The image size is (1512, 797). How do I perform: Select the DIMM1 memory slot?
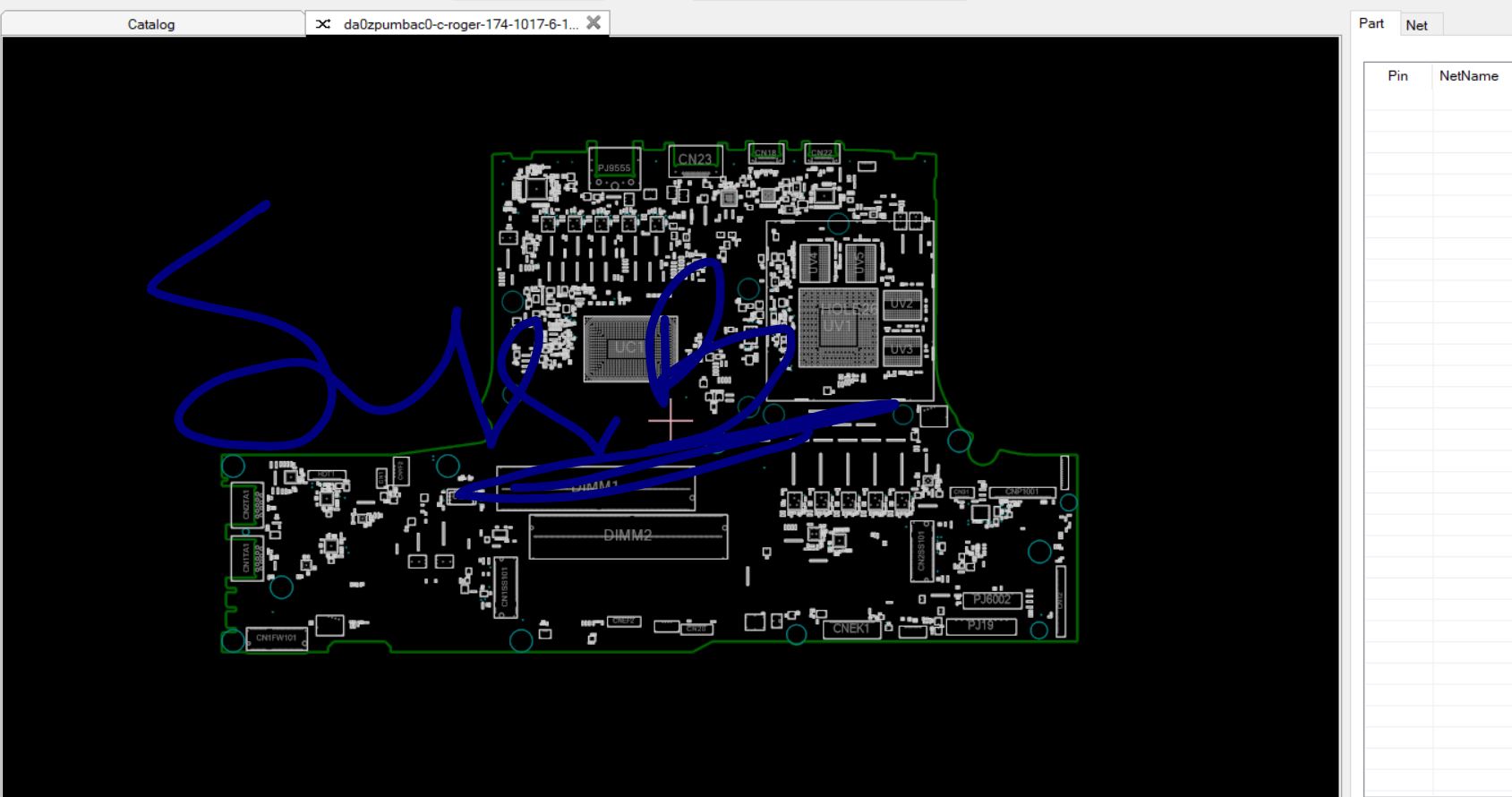point(595,489)
